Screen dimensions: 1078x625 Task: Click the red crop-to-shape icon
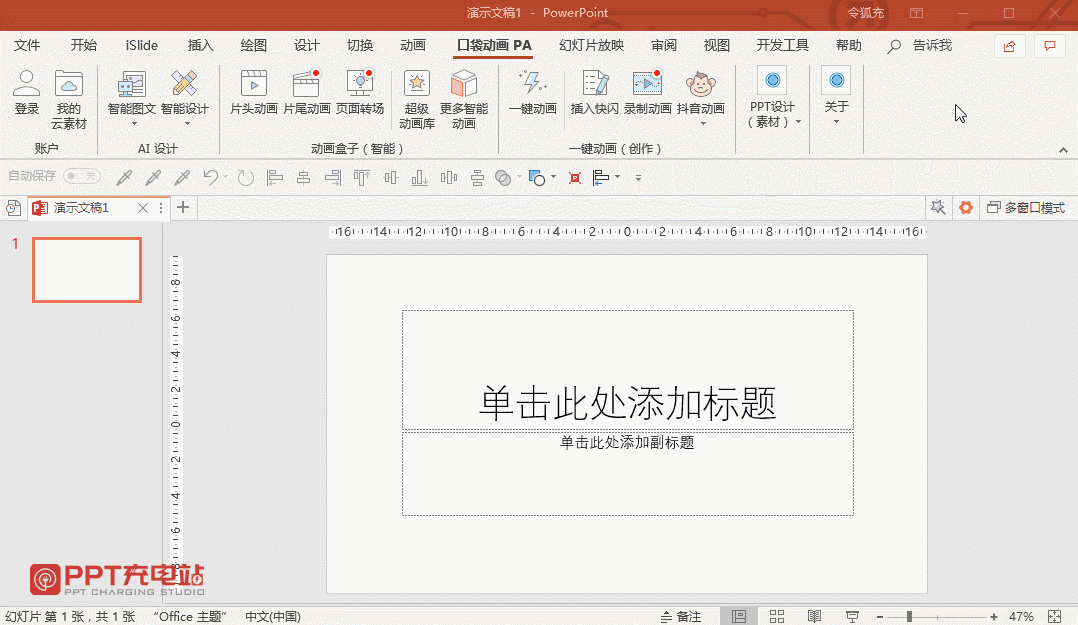tap(575, 178)
